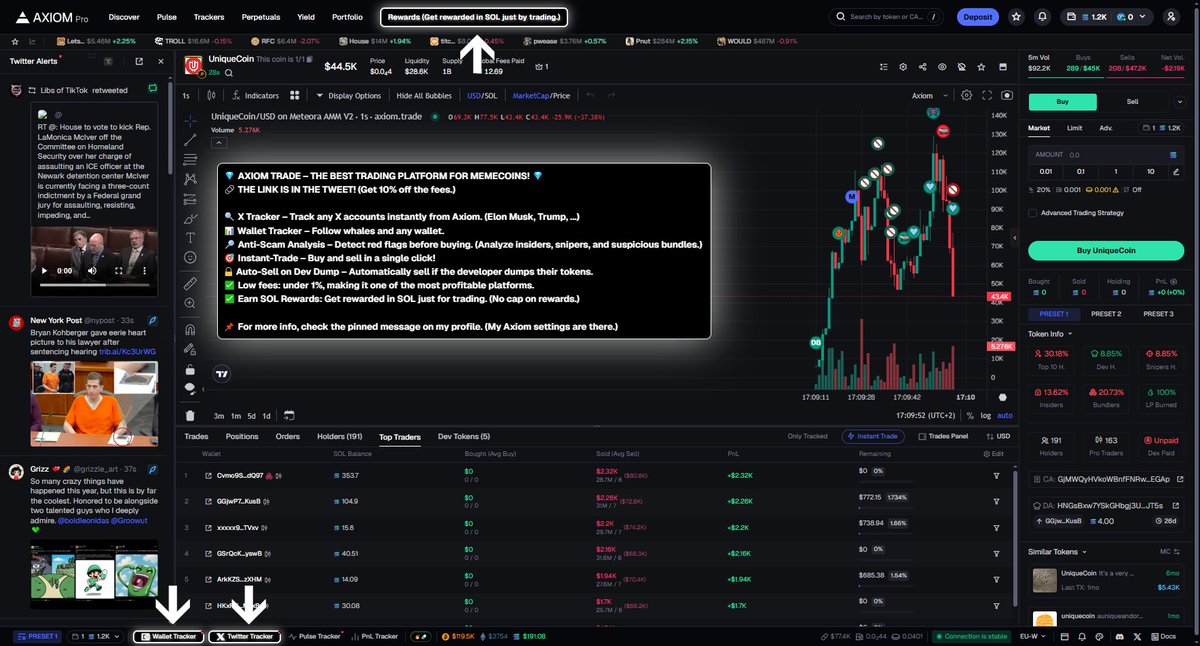Screen dimensions: 1200x646
Task: Select the crosshair cursor tool
Action: 190,120
